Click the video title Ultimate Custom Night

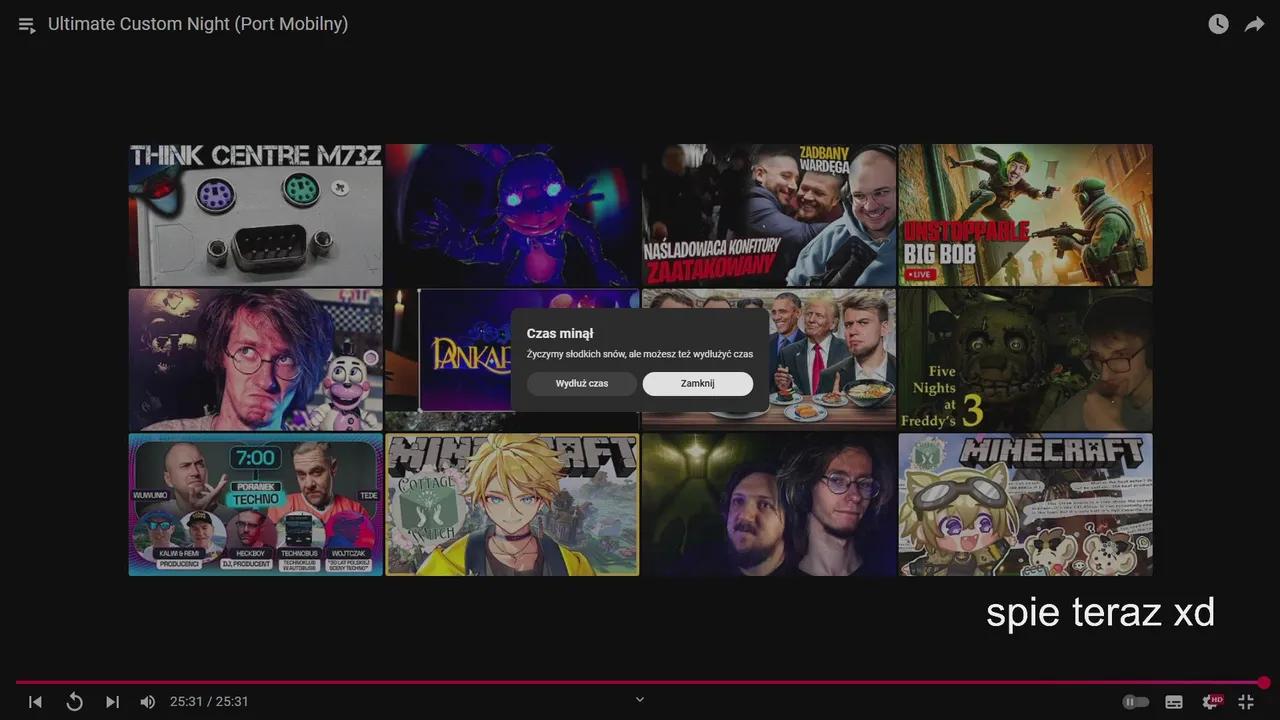198,24
